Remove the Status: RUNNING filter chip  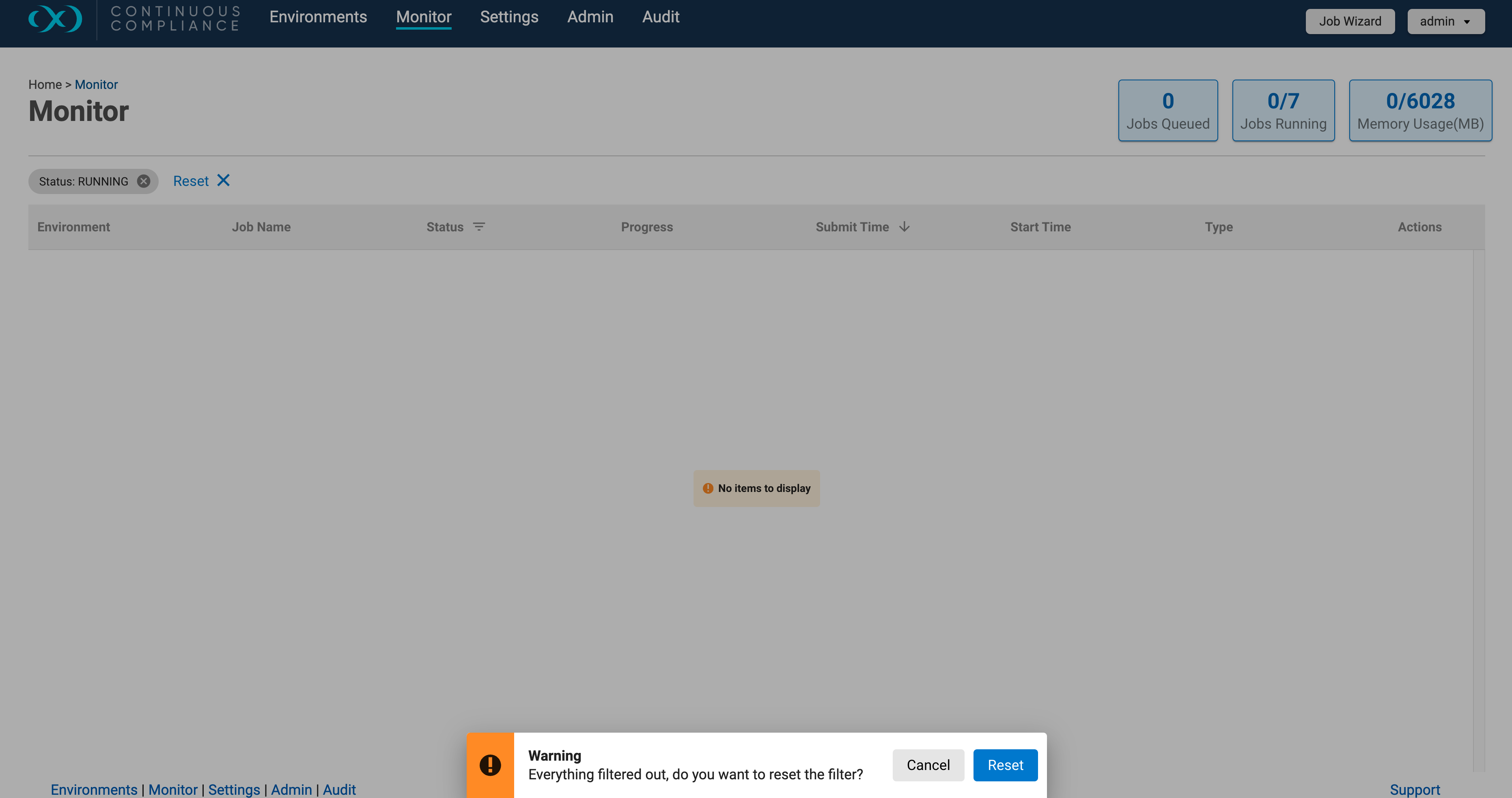(143, 181)
